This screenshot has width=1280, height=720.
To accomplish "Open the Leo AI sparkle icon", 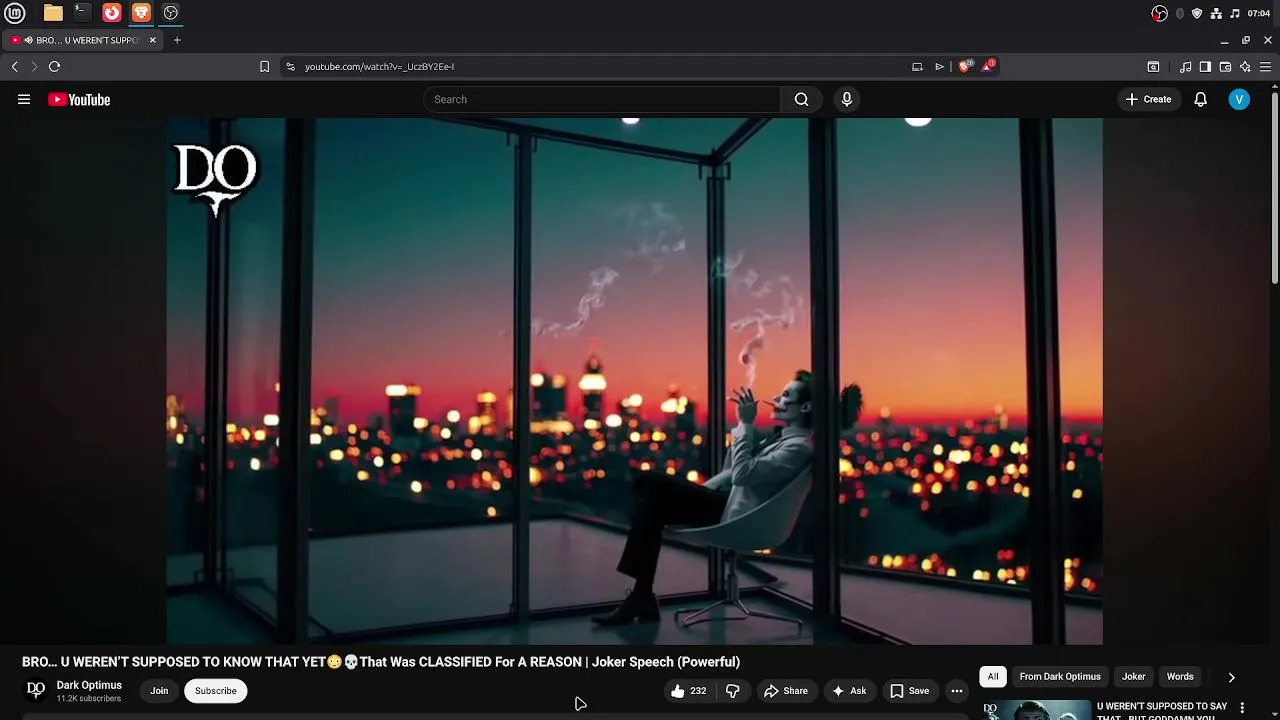I will 1245,66.
